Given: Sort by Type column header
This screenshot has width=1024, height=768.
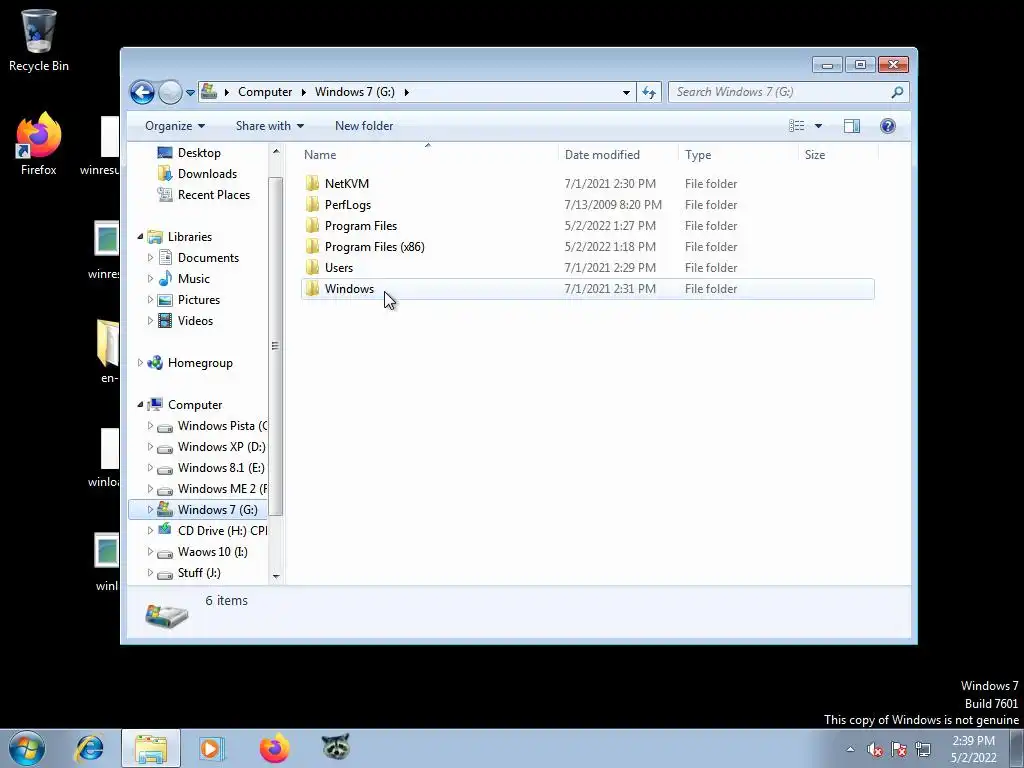Looking at the screenshot, I should pos(738,155).
